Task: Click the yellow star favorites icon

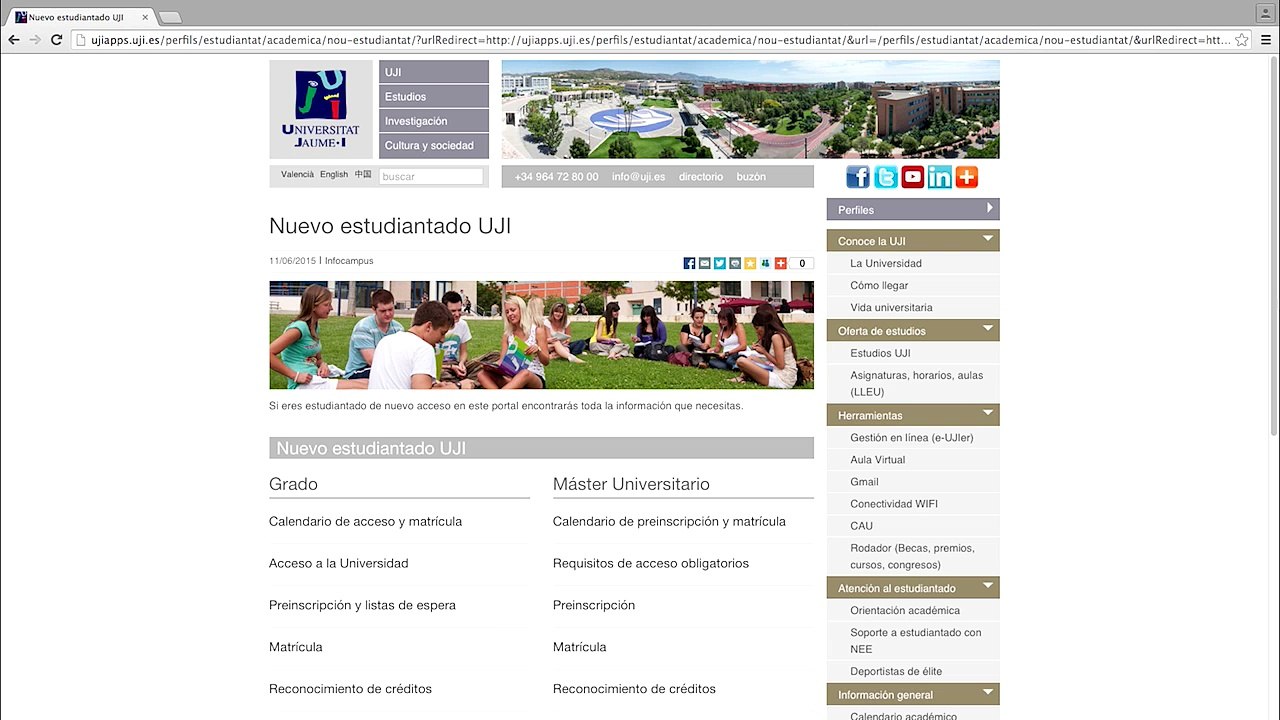Action: pos(750,263)
